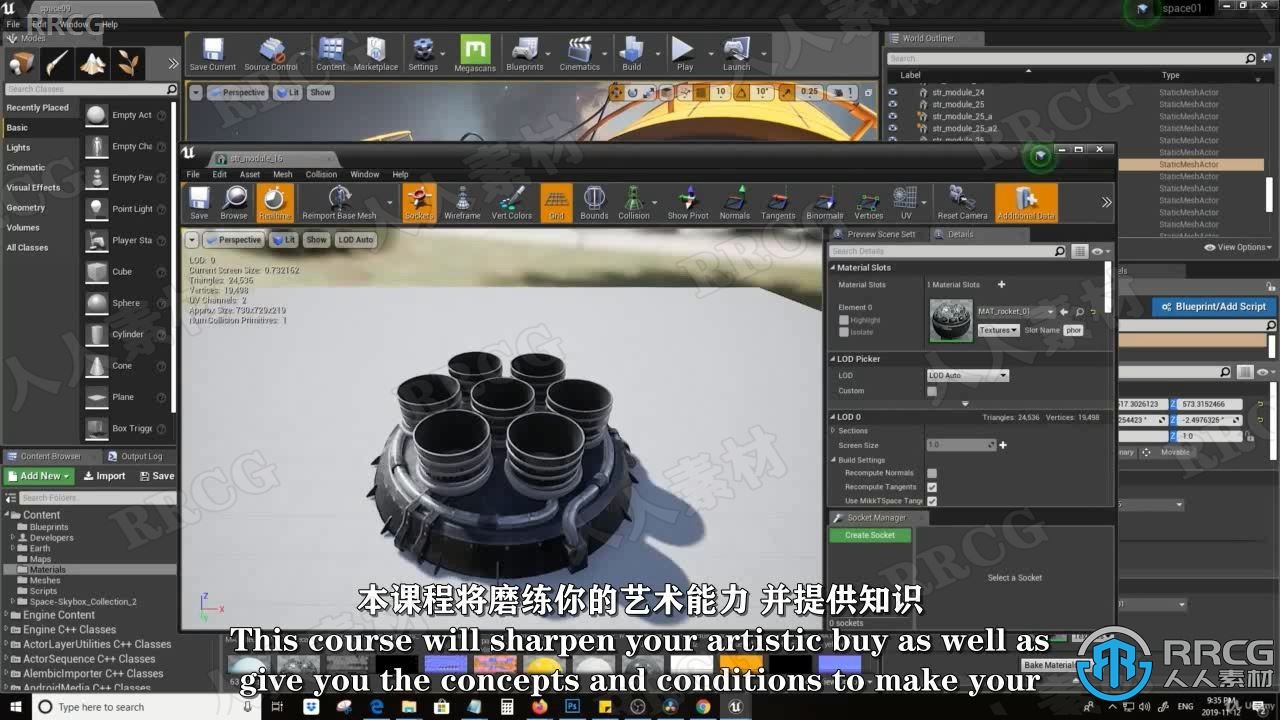Click the Blueprint/Add Script button

1213,307
